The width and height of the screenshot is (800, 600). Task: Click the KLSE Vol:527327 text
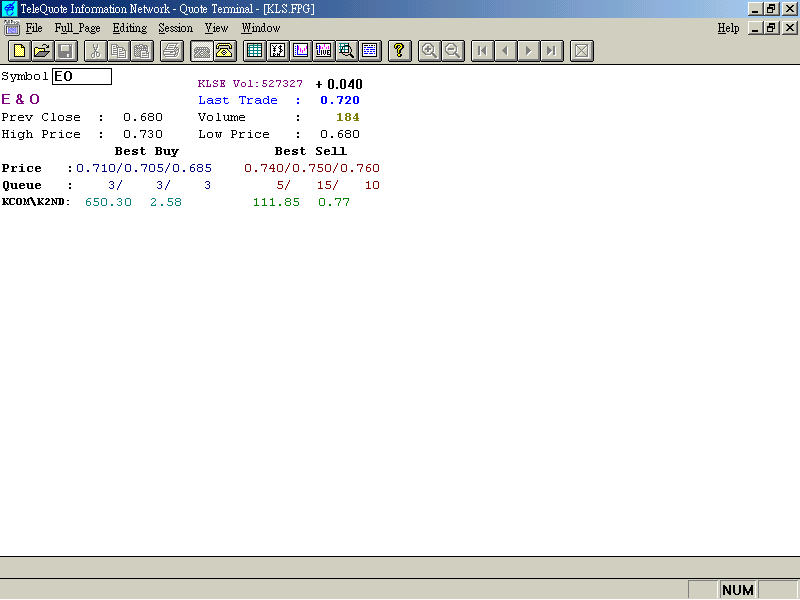pyautogui.click(x=250, y=84)
